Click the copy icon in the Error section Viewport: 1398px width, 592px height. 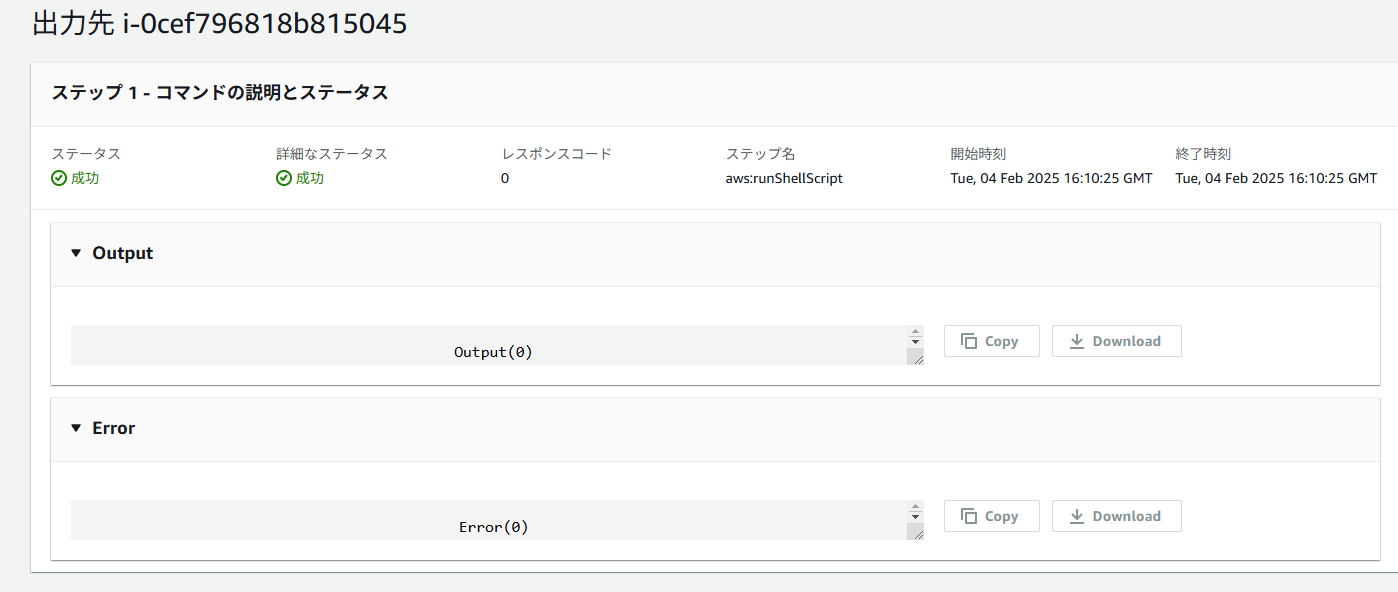[968, 516]
